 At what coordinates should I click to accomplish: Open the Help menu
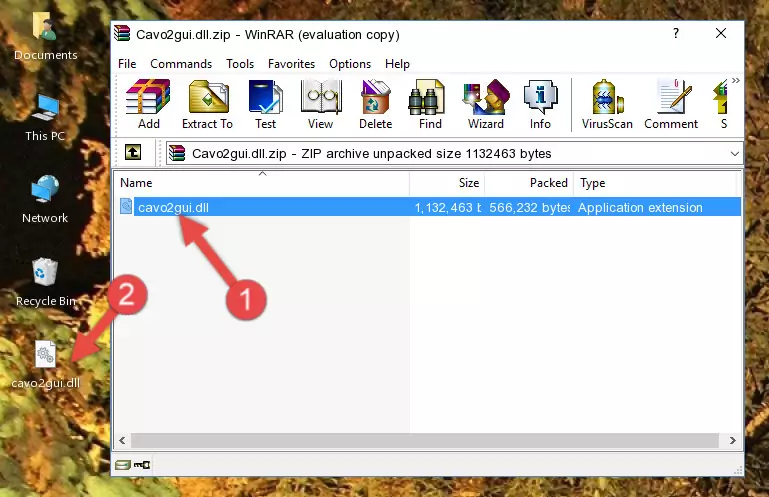tap(397, 64)
